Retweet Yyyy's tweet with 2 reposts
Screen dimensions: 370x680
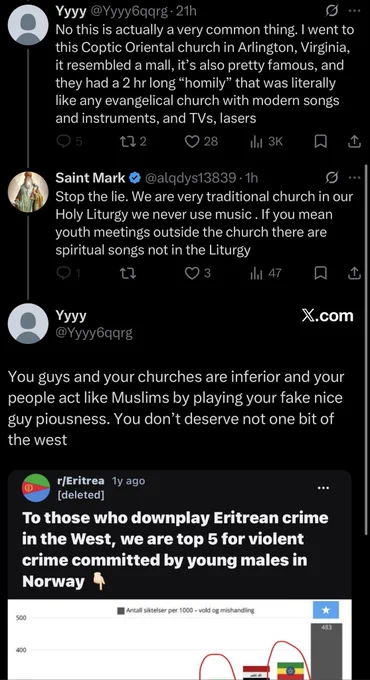coord(132,142)
